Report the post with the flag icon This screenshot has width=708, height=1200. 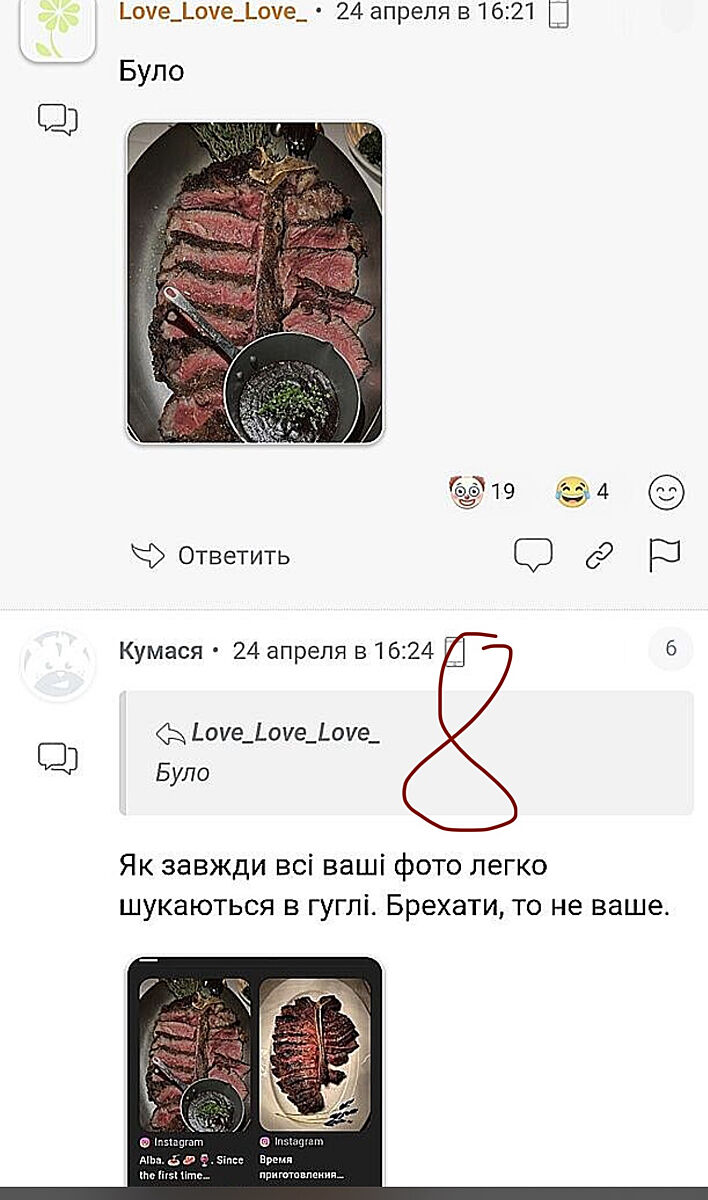(664, 554)
